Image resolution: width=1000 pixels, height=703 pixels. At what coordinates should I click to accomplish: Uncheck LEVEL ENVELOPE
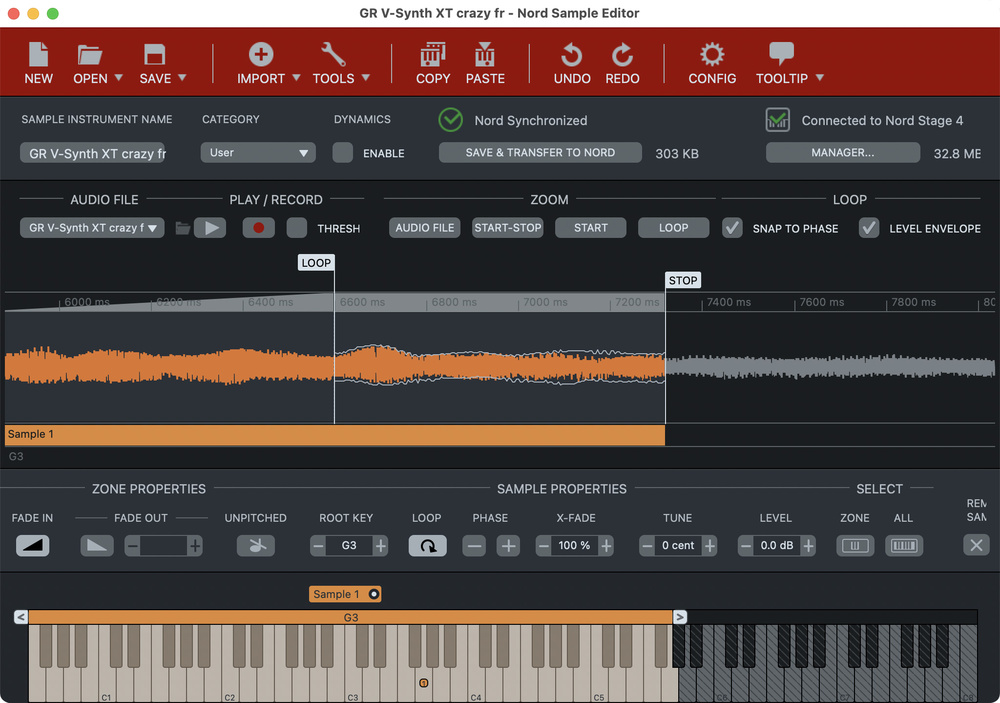[x=869, y=228]
